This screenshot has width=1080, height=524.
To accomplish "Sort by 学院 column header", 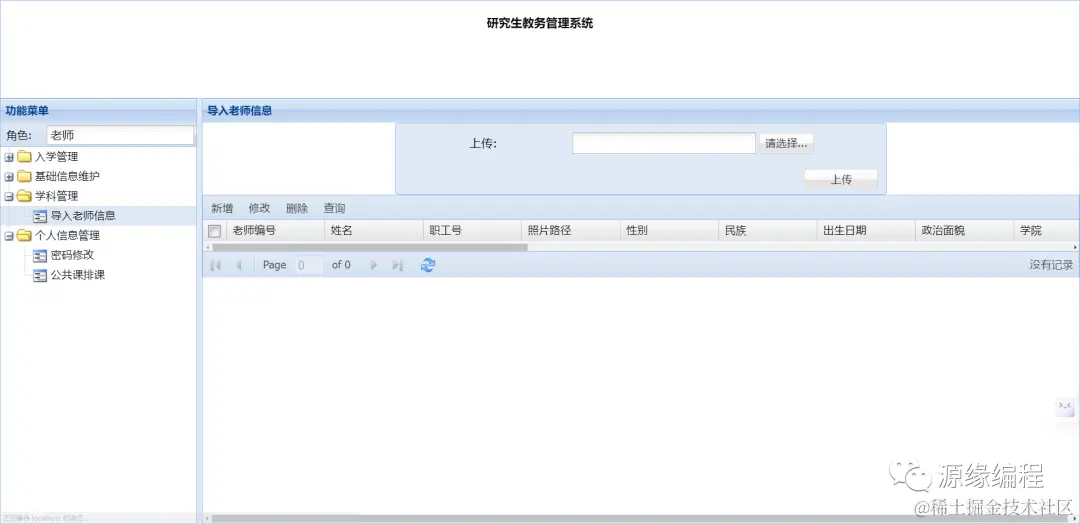I will click(x=1047, y=231).
